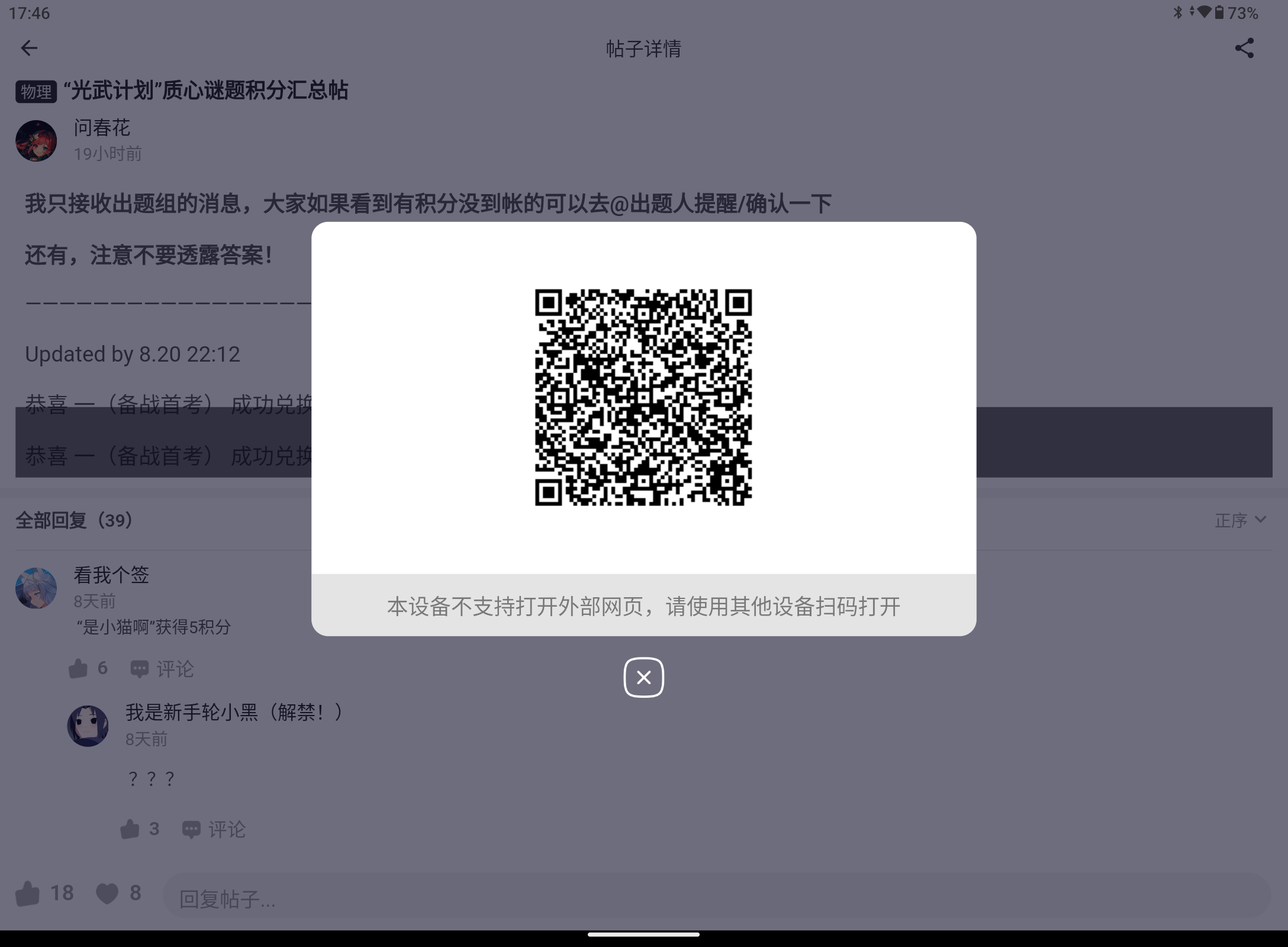Tap the Updated by 8.20 22:12 line

(133, 354)
